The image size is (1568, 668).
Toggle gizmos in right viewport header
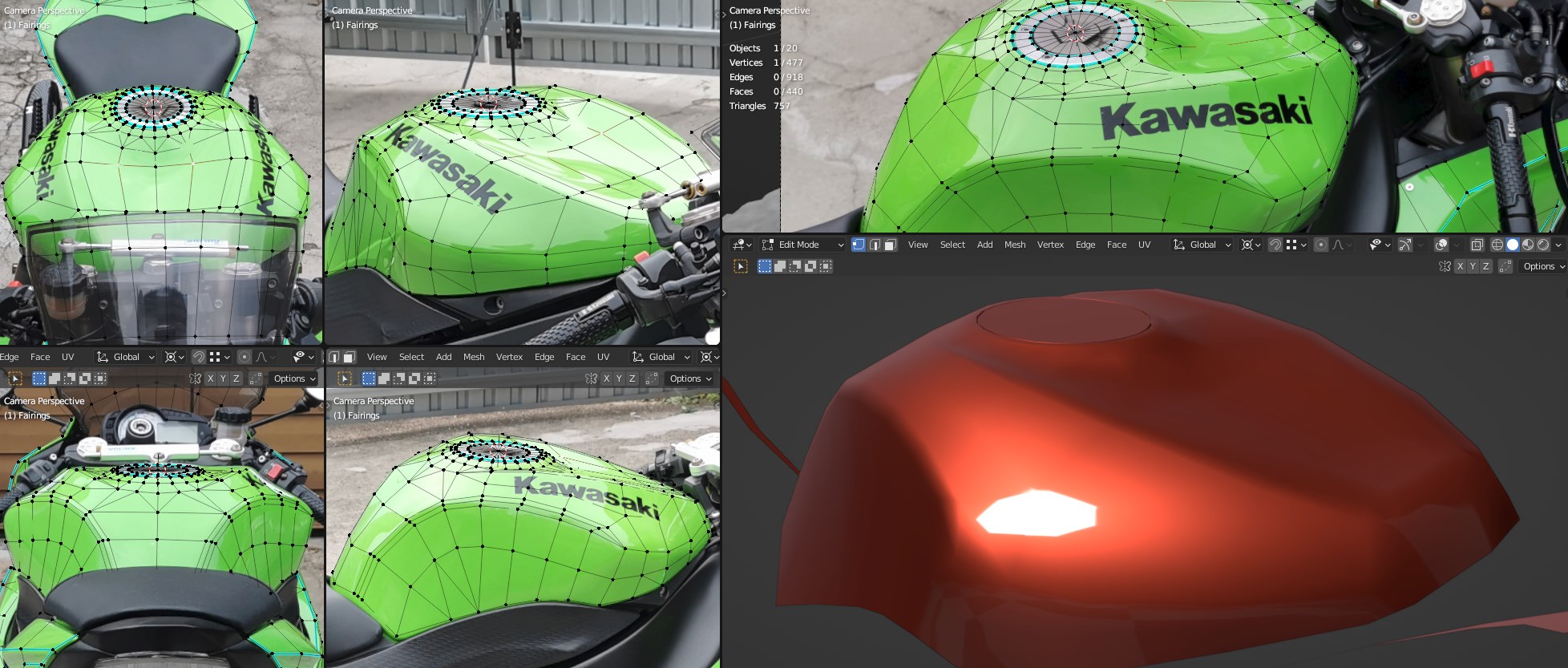(1404, 245)
